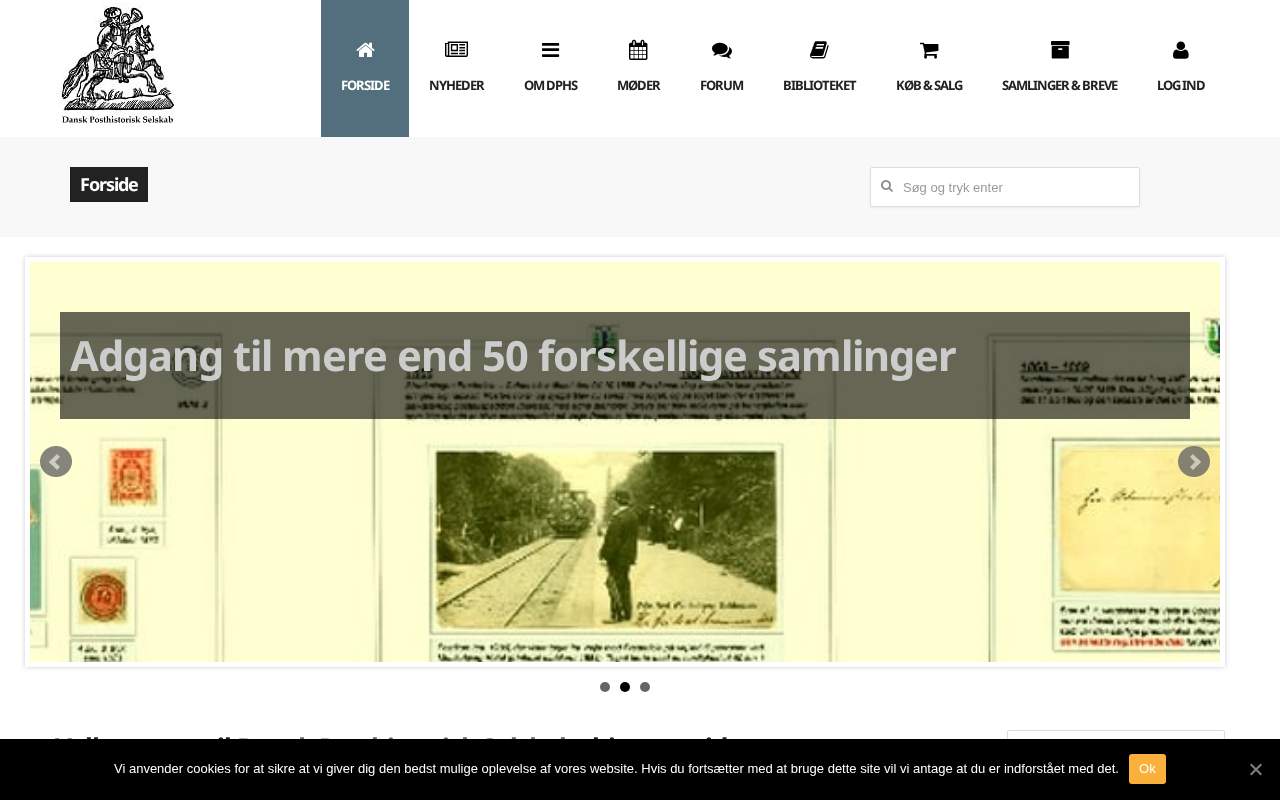Select the third slider pagination dot

(645, 687)
